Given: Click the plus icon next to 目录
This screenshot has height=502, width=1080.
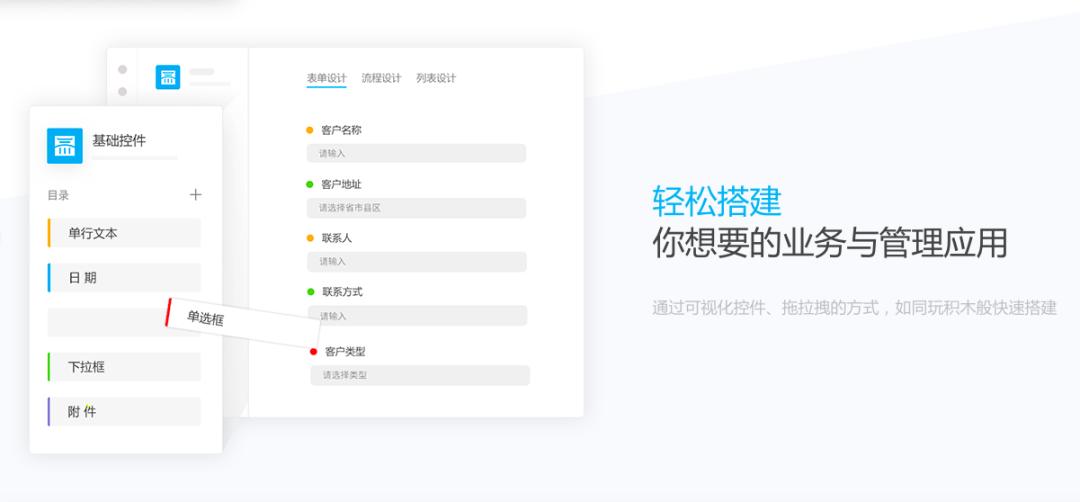Looking at the screenshot, I should [196, 195].
